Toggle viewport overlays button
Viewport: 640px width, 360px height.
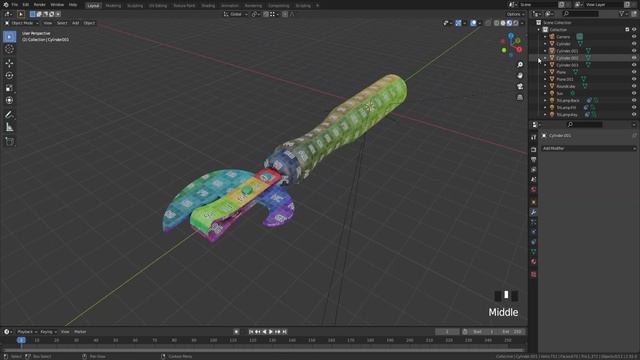(473, 23)
